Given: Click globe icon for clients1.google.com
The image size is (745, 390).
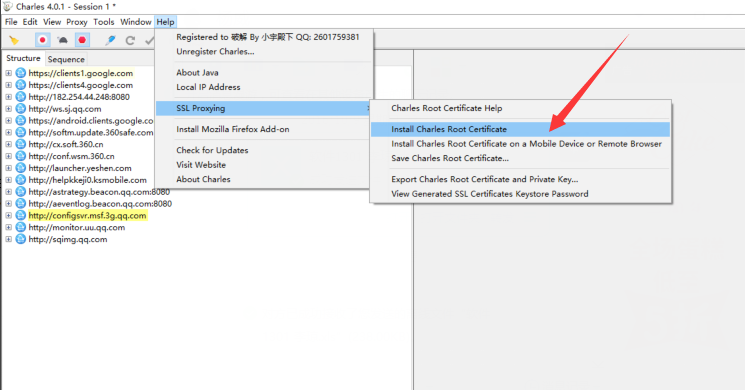Looking at the screenshot, I should [20, 73].
